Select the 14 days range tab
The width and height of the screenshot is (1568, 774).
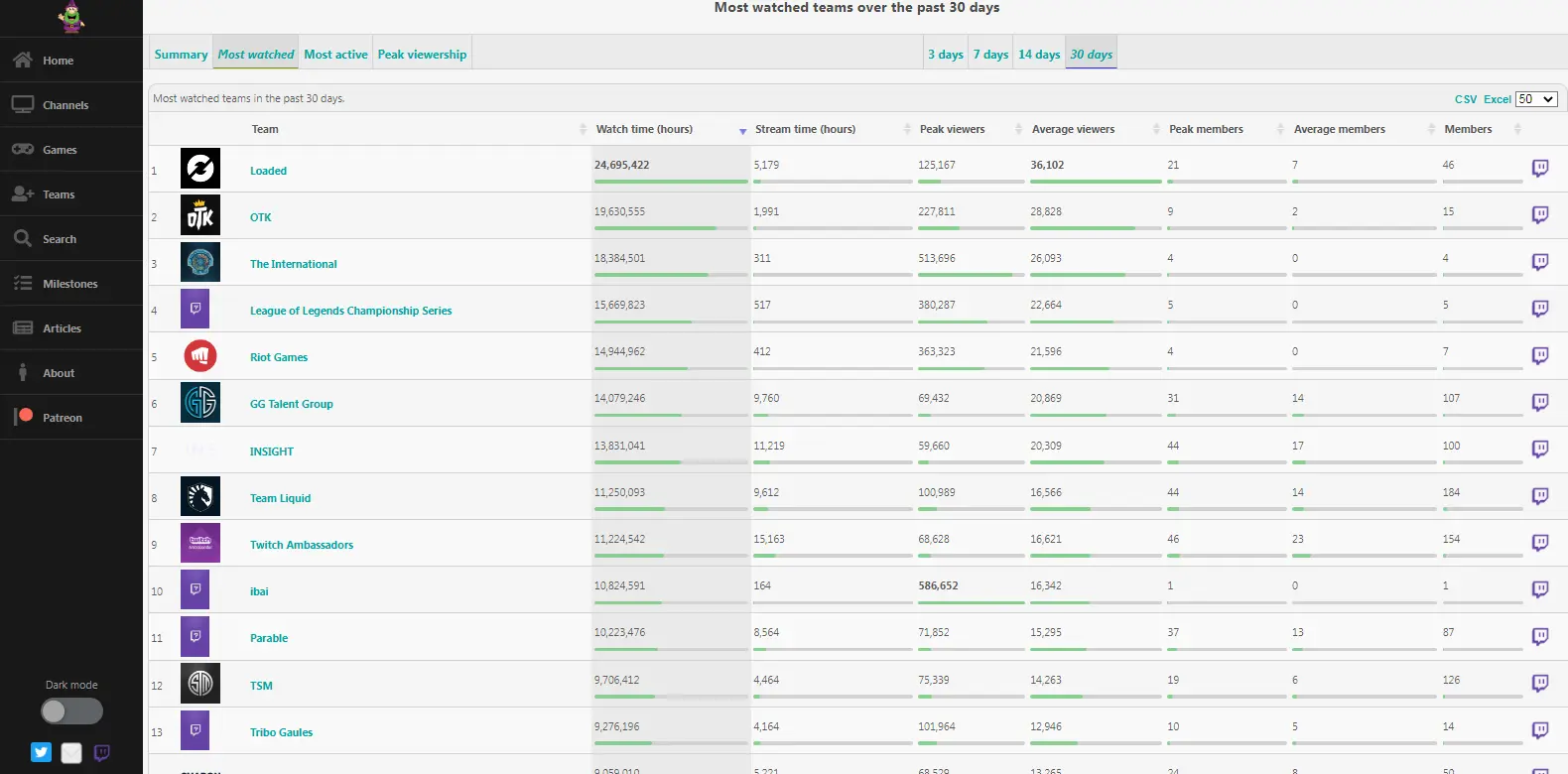point(1039,55)
